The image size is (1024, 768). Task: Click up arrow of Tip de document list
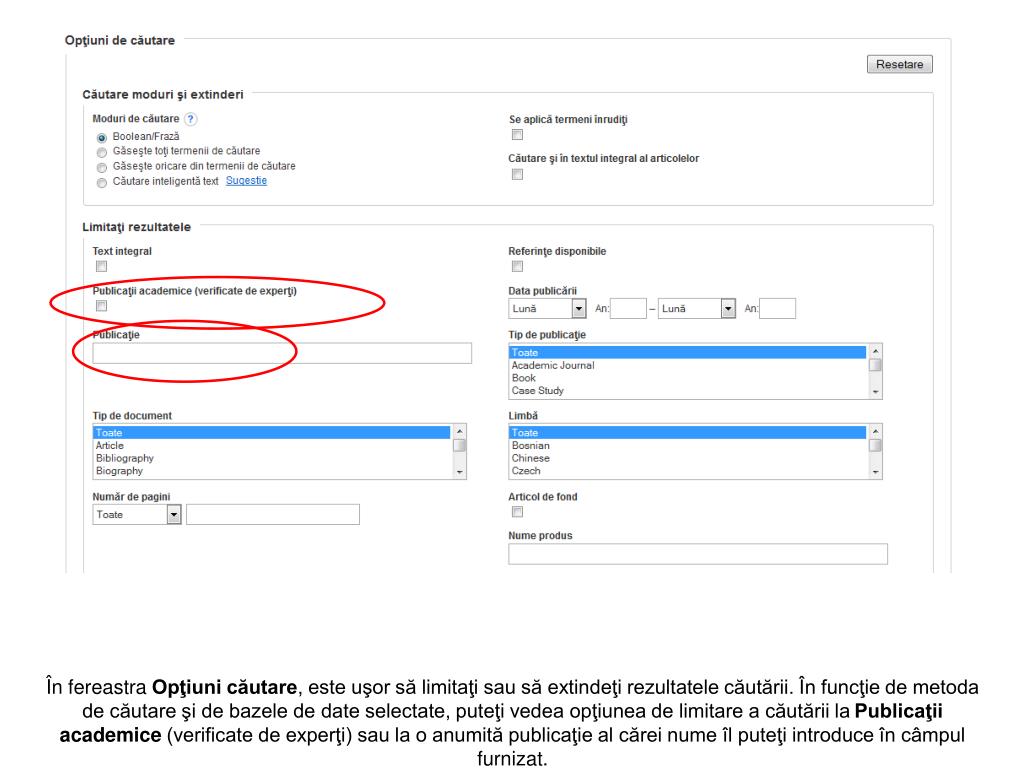pos(460,432)
